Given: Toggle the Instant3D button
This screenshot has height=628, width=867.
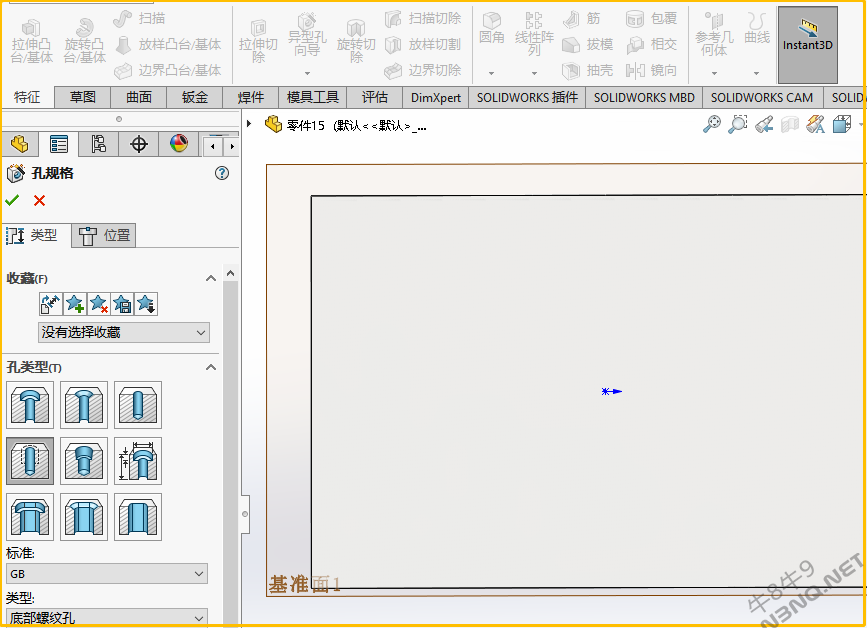Looking at the screenshot, I should [807, 45].
